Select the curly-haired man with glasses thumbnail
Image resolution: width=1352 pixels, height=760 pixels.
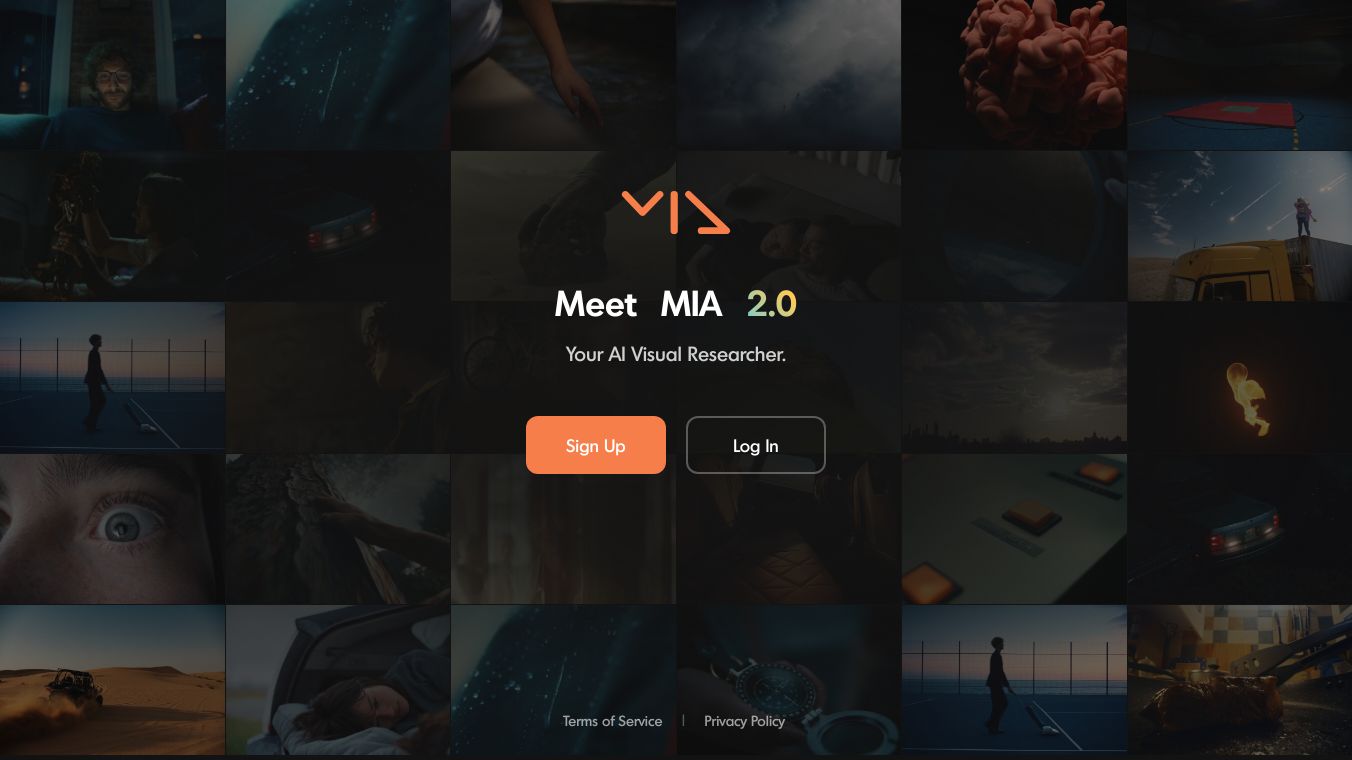(x=112, y=75)
